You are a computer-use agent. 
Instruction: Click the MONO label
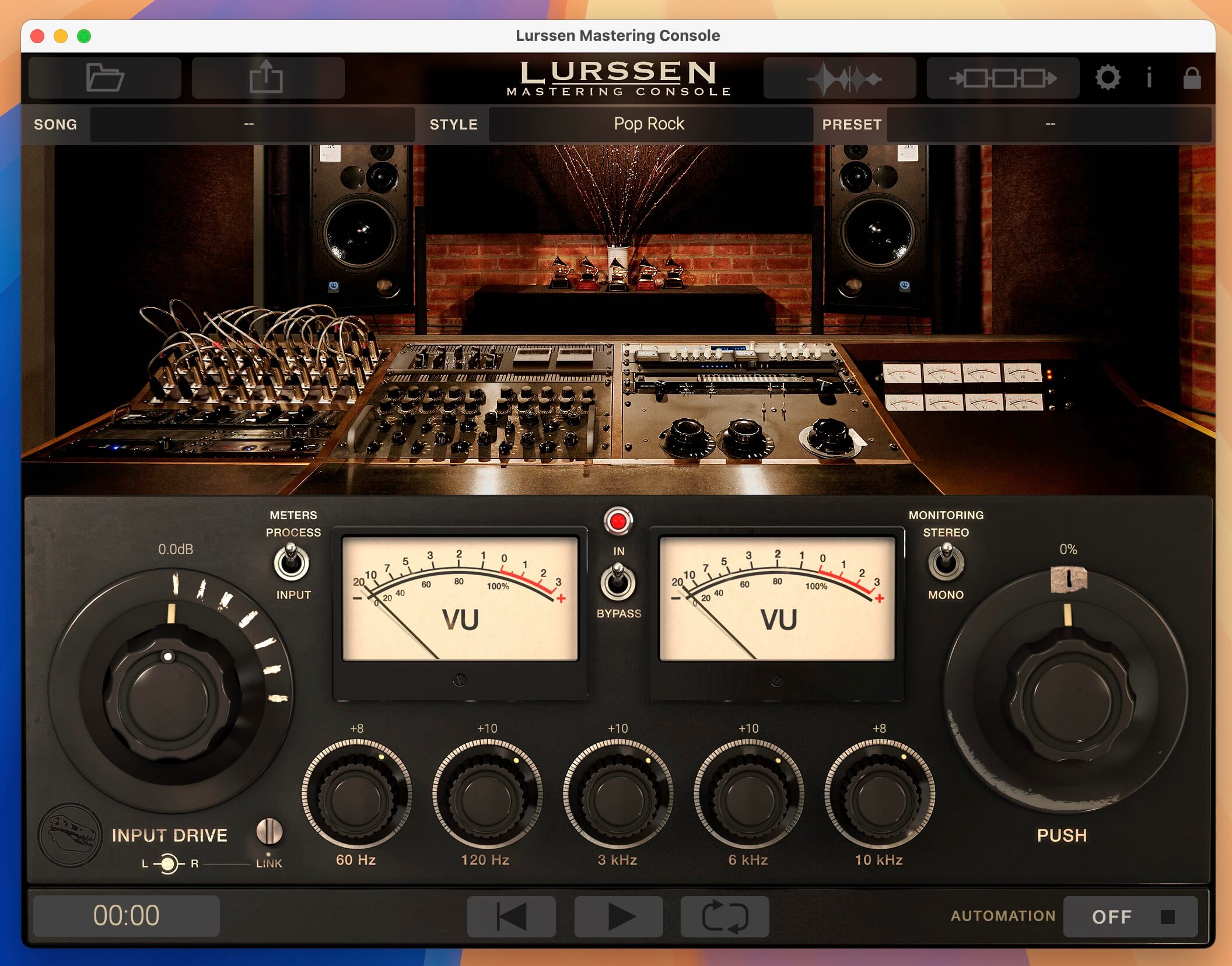point(946,594)
